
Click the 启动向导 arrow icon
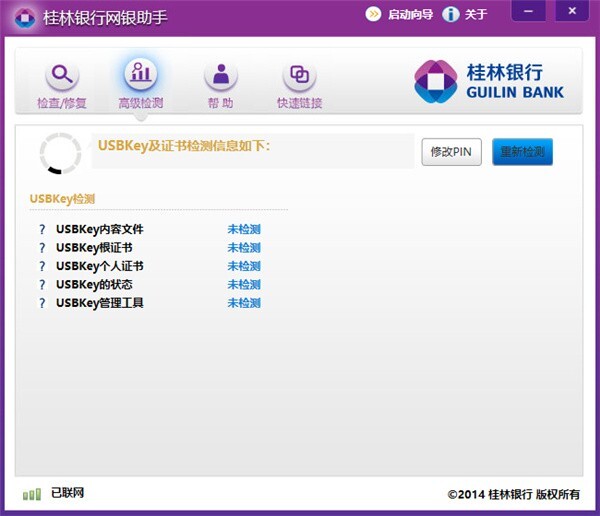[x=373, y=15]
